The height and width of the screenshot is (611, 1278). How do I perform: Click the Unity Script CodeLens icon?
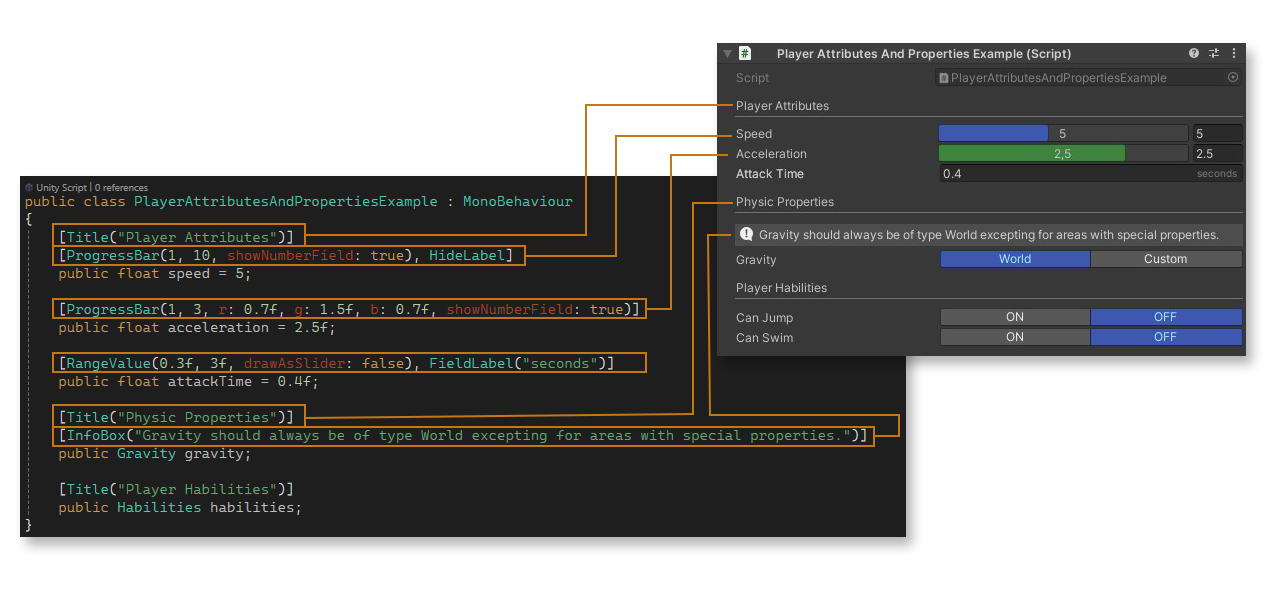tap(30, 187)
